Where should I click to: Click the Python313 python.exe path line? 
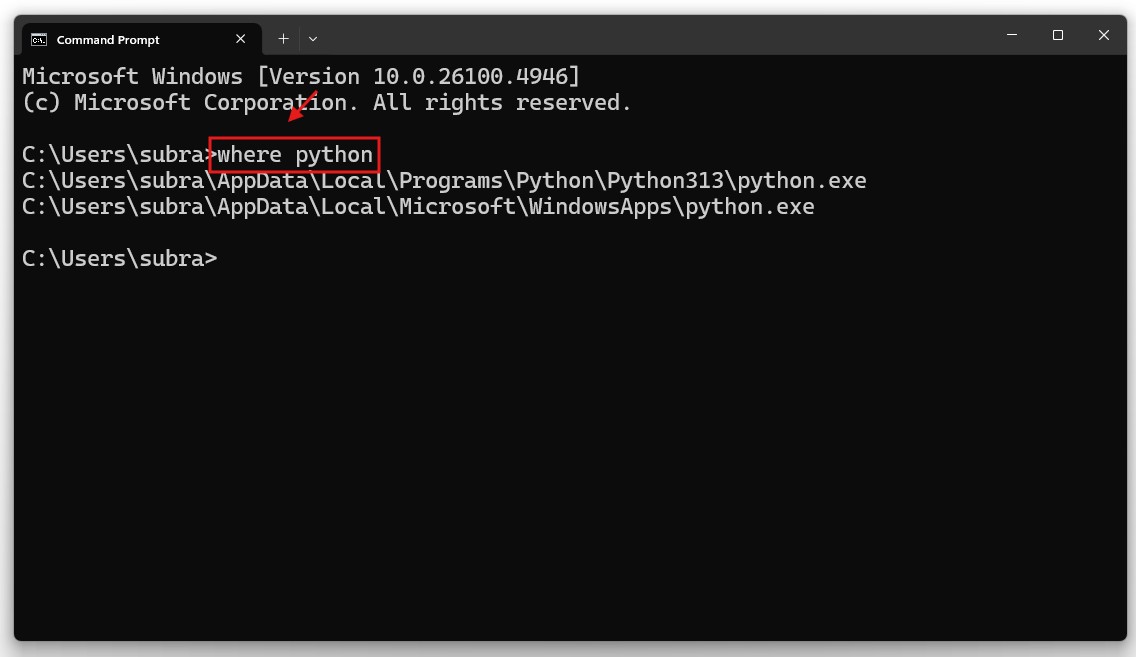coord(444,181)
